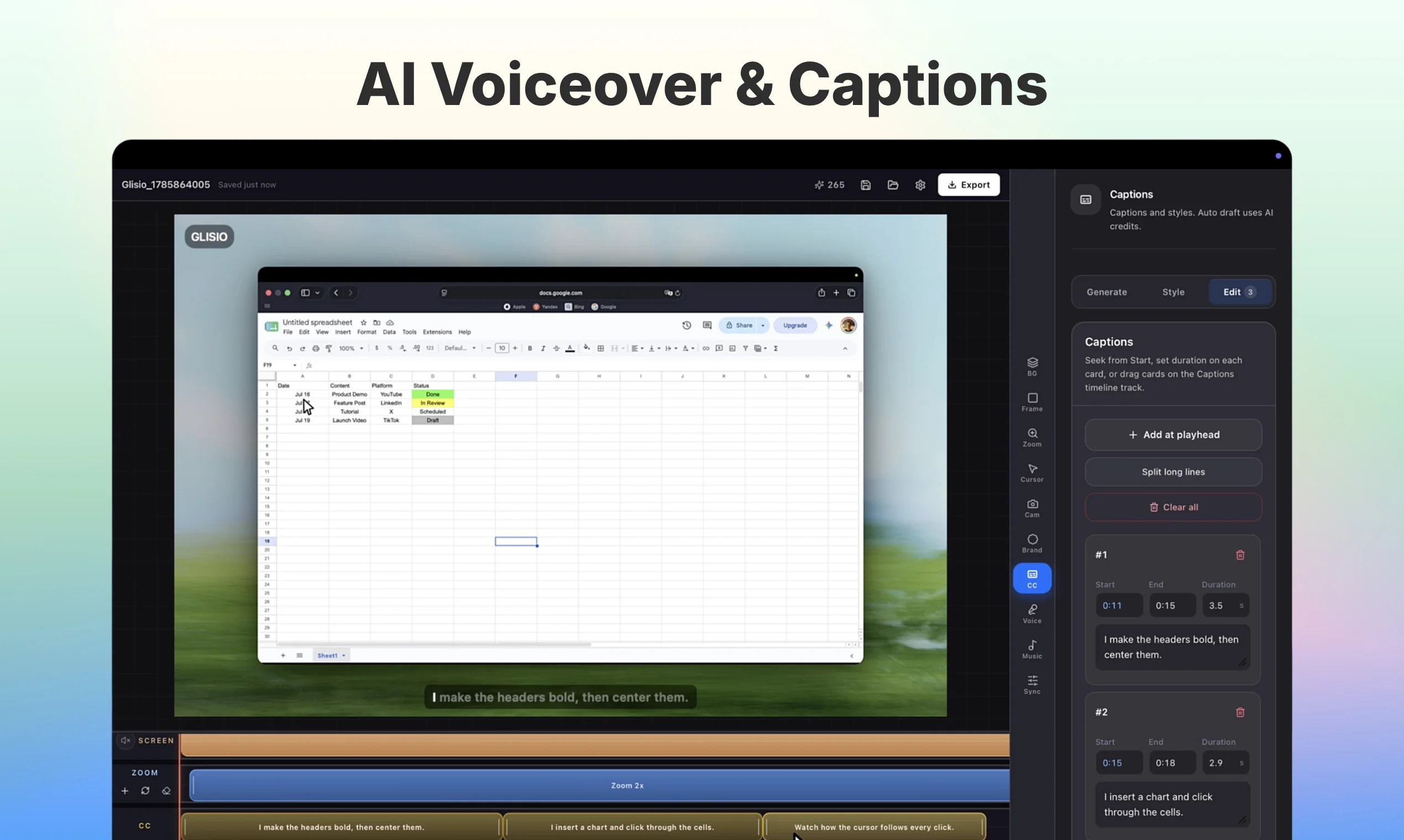The image size is (1404, 840).
Task: Switch to the Style tab
Action: [x=1173, y=292]
